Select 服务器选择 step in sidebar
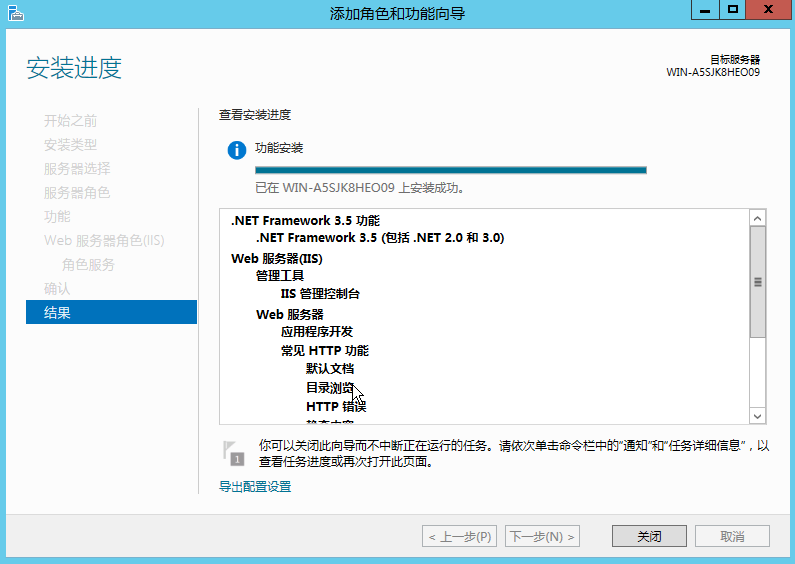The height and width of the screenshot is (564, 795). click(77, 168)
